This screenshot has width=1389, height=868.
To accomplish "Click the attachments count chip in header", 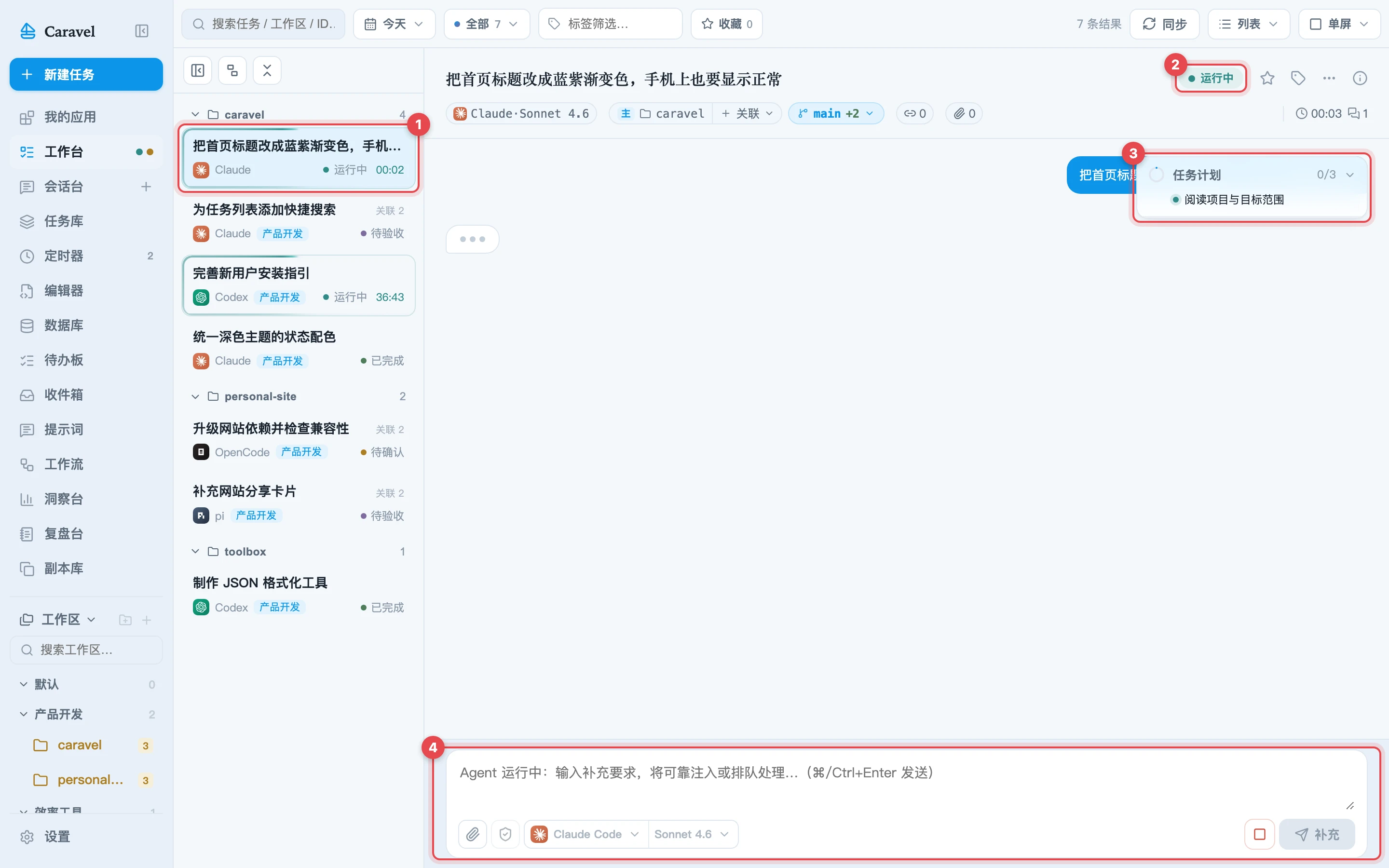I will tap(964, 113).
